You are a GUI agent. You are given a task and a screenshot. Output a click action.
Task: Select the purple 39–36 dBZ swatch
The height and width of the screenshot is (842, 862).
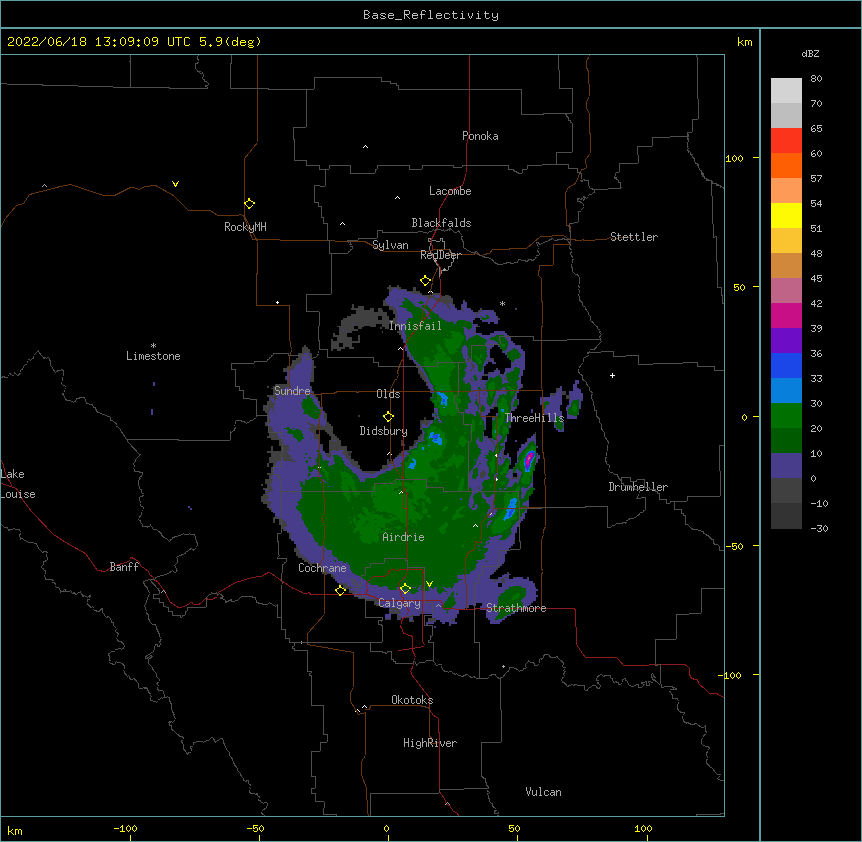(x=786, y=341)
